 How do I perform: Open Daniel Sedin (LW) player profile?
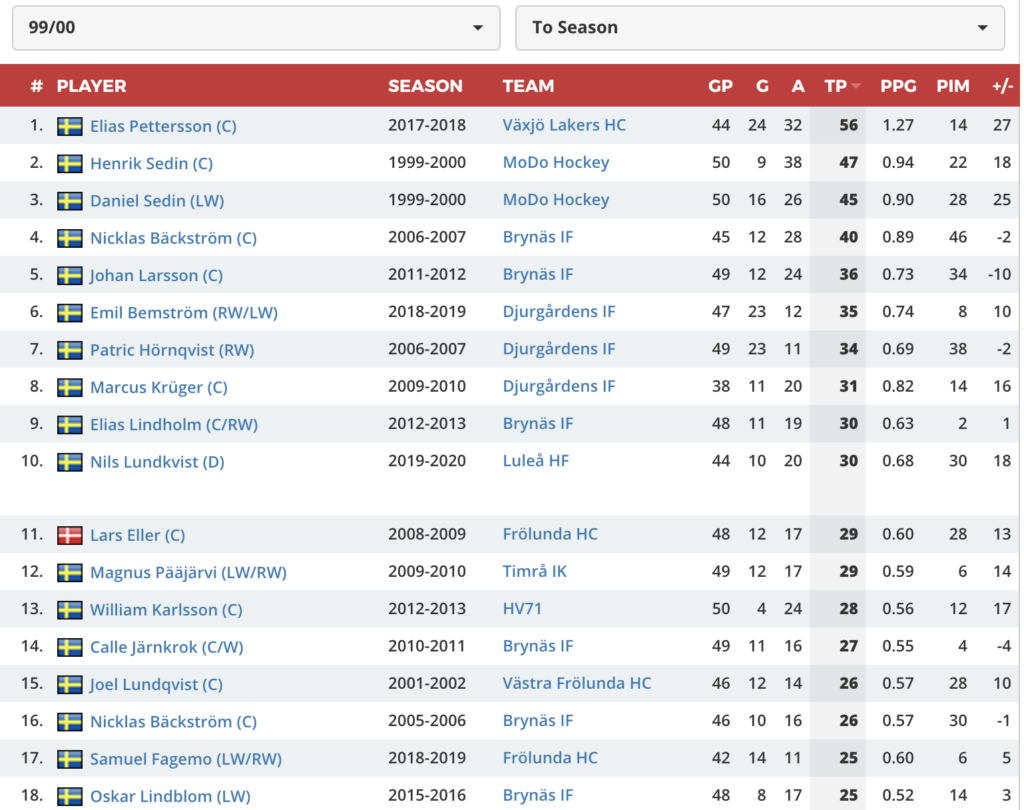click(157, 201)
